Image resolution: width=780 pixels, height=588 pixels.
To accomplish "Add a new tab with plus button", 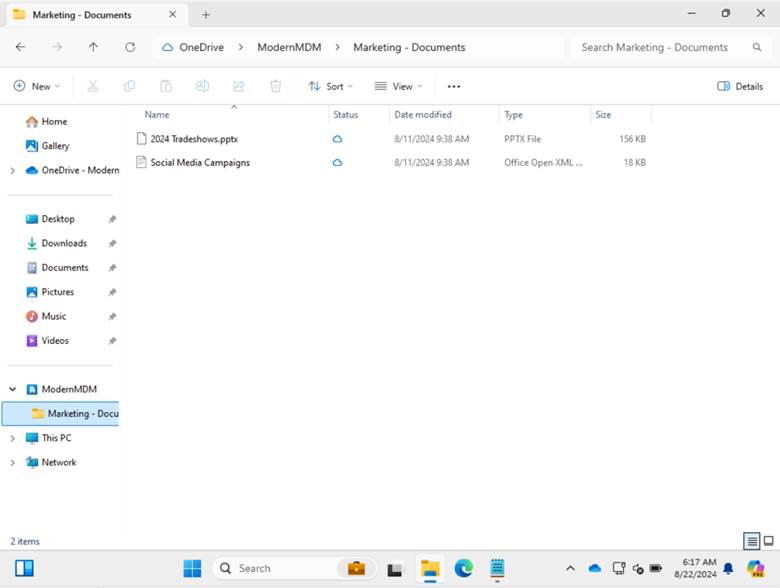I will tap(206, 15).
